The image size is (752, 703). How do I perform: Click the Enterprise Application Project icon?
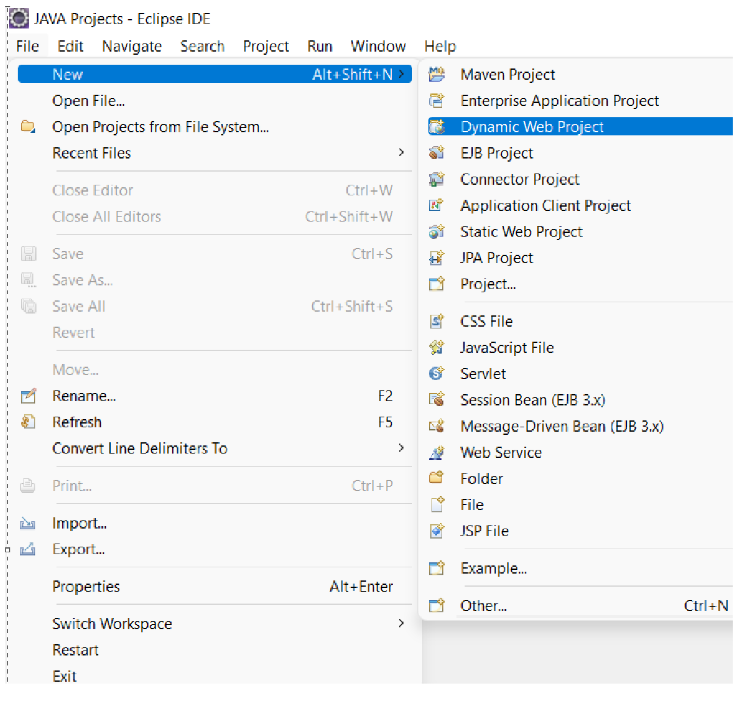point(436,101)
